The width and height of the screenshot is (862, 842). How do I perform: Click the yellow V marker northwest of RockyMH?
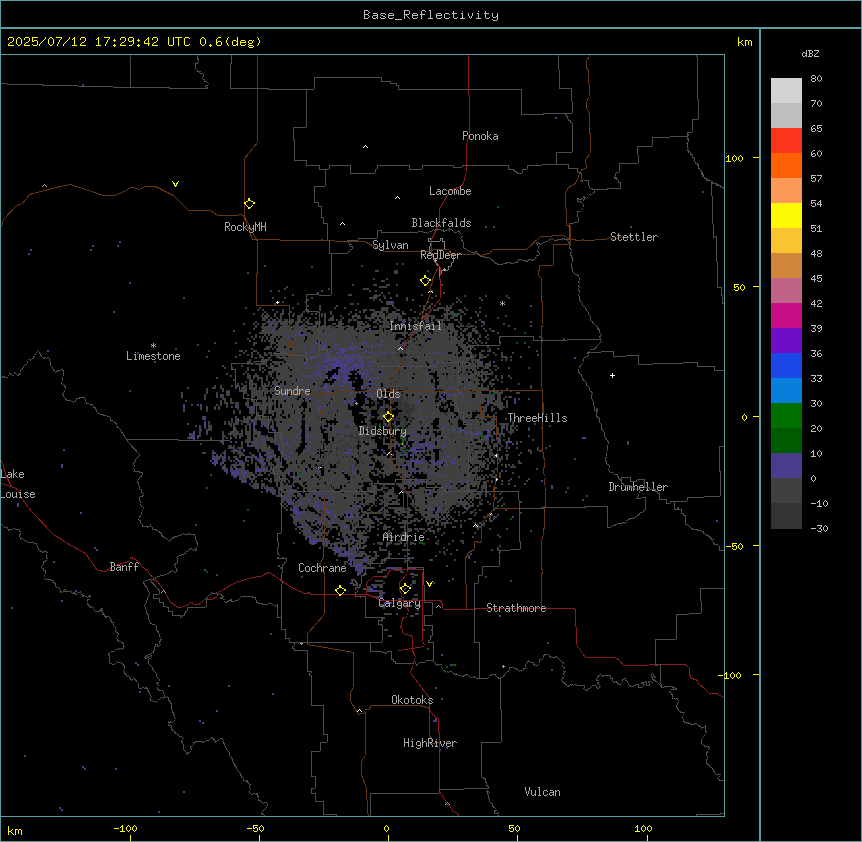(x=175, y=184)
